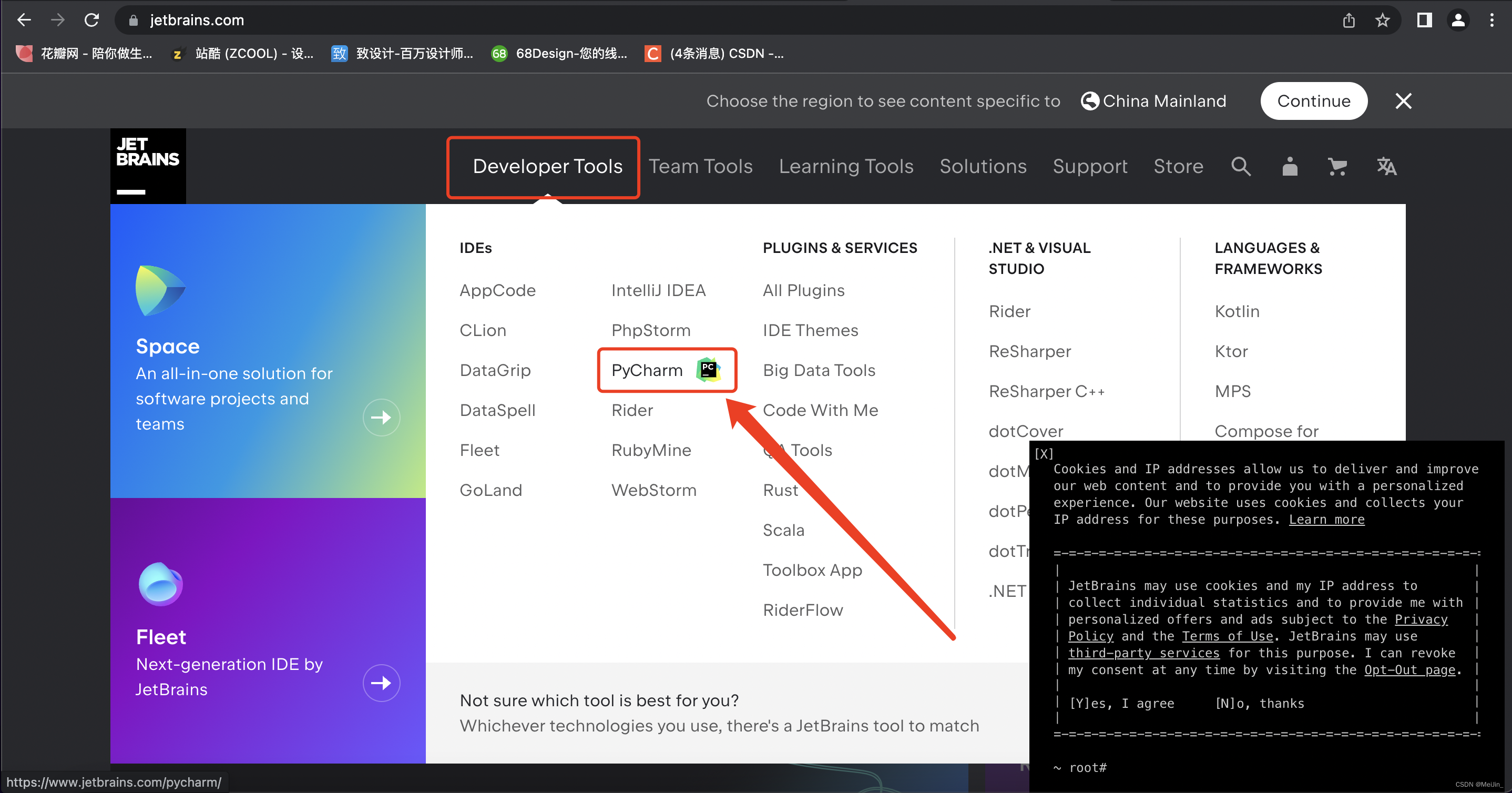Click Learn more in cookie notice
1512x793 pixels.
point(1326,520)
